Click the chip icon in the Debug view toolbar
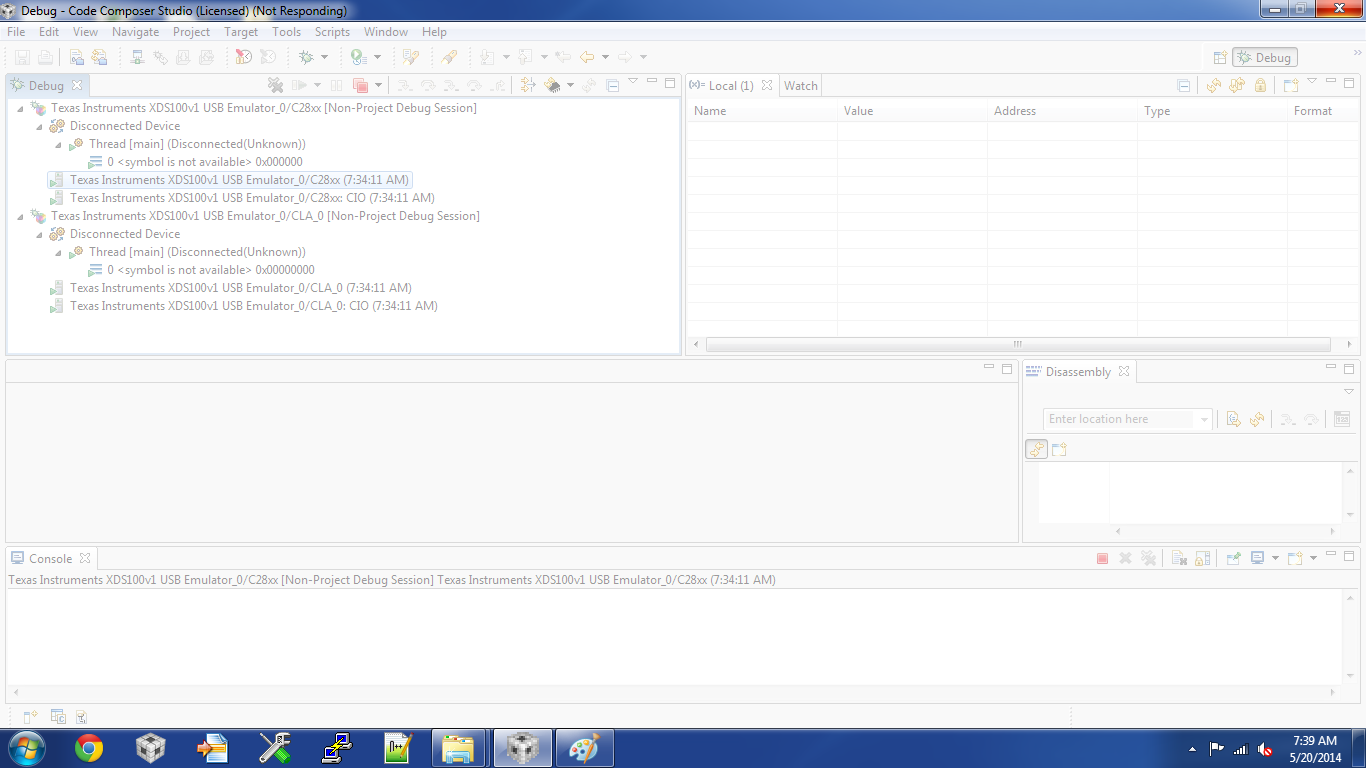Image resolution: width=1366 pixels, height=768 pixels. (552, 85)
